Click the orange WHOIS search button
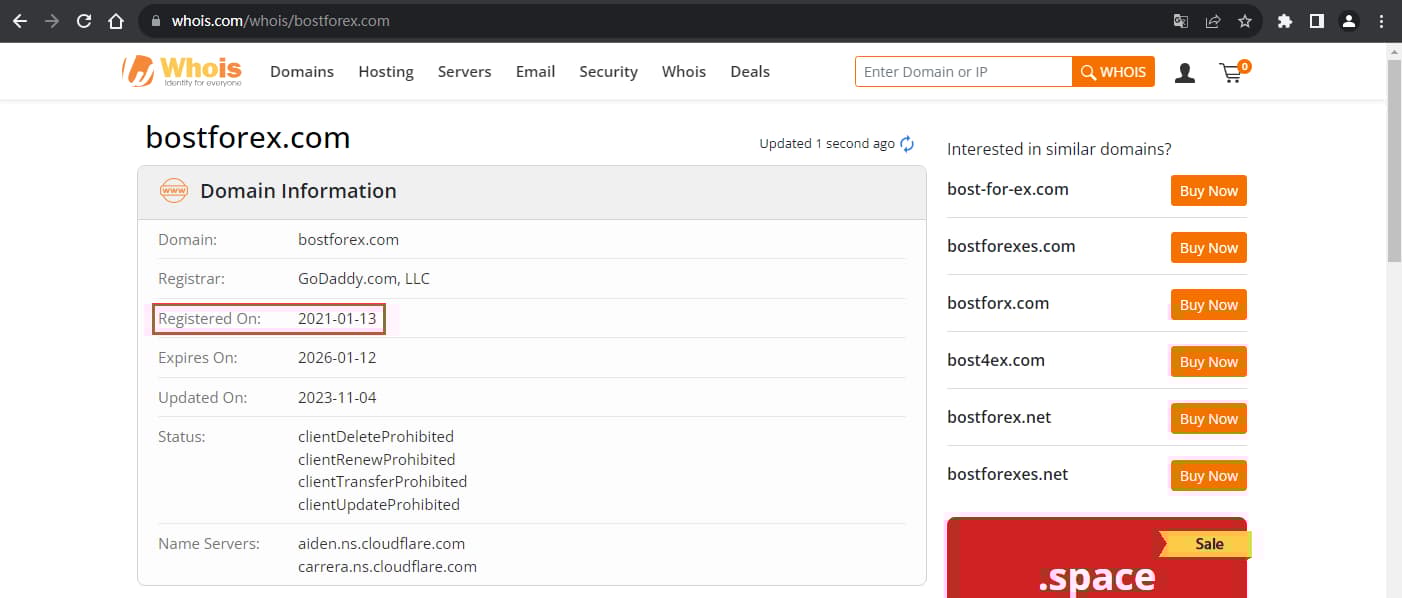Image resolution: width=1402 pixels, height=598 pixels. pyautogui.click(x=1114, y=72)
